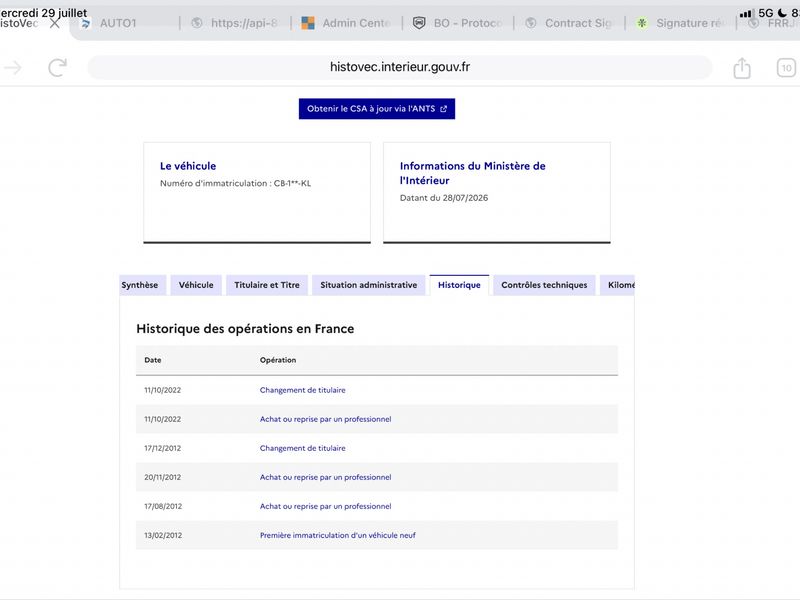Viewport: 800px width, 600px height.
Task: Click Achat ou reprise par un professionnel dated 20/11/2012
Action: click(326, 477)
